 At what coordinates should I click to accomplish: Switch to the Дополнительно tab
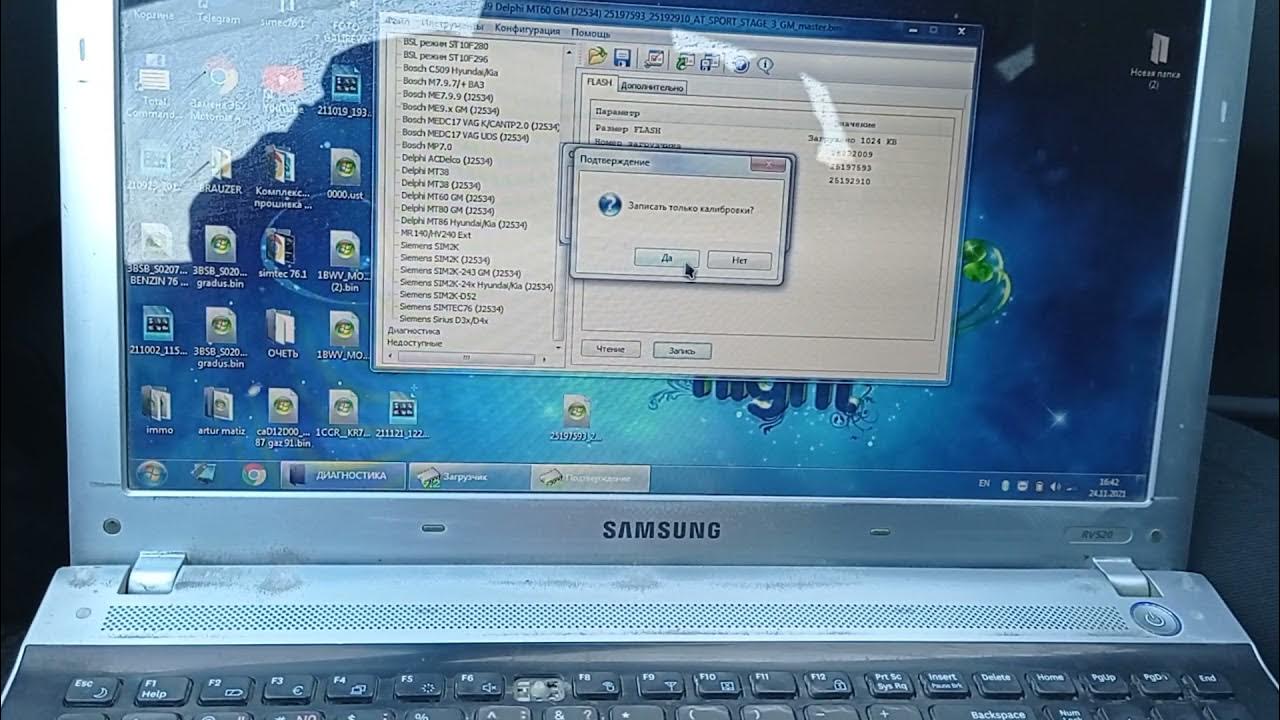click(x=652, y=87)
